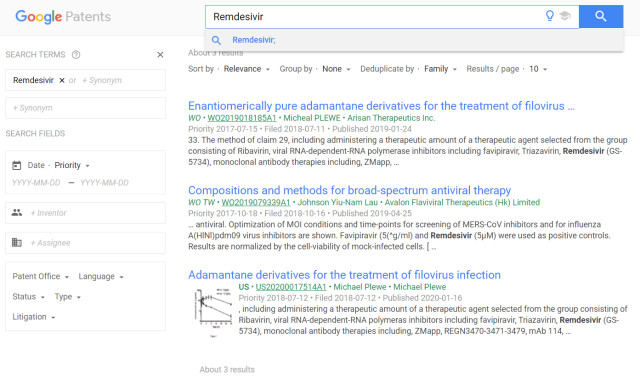Viewport: 640px width, 377px height.
Task: Open 'Adamantane derivatives for the treatment of filovirus infection'
Action: pos(344,275)
